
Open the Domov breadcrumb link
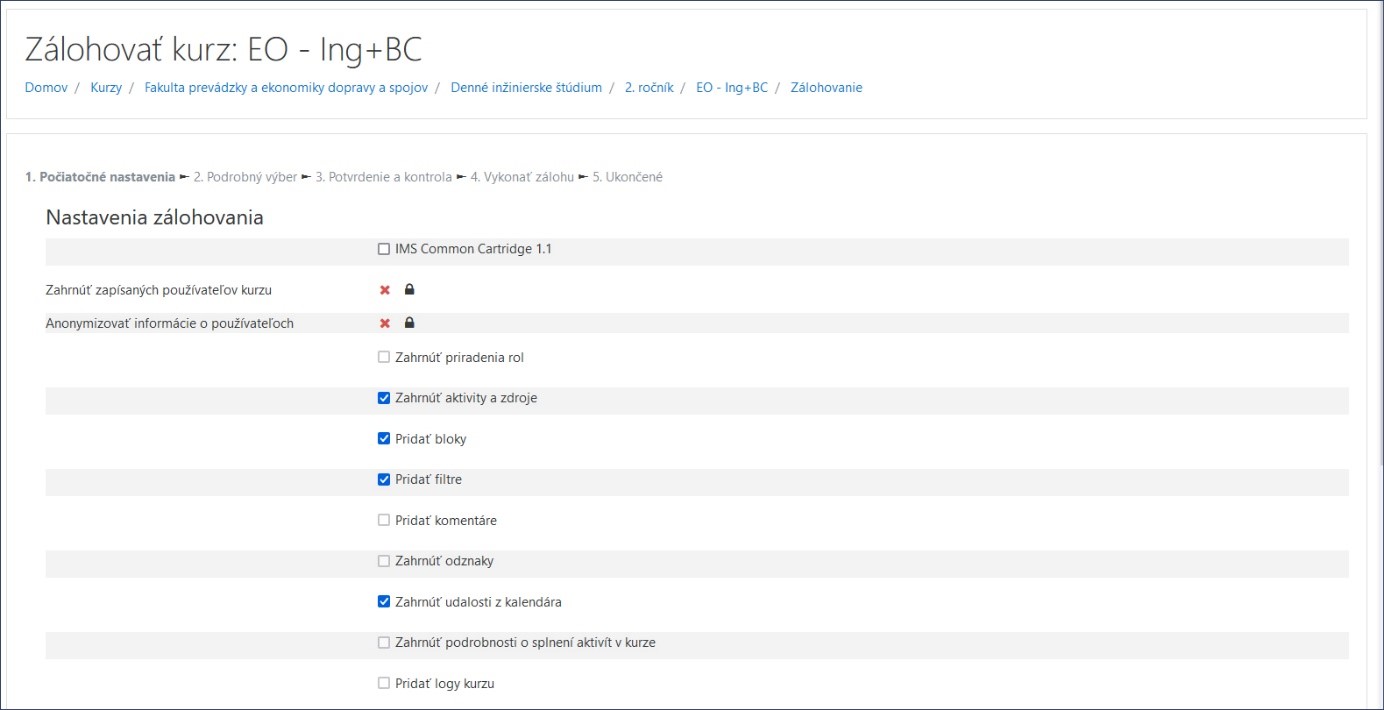click(46, 88)
